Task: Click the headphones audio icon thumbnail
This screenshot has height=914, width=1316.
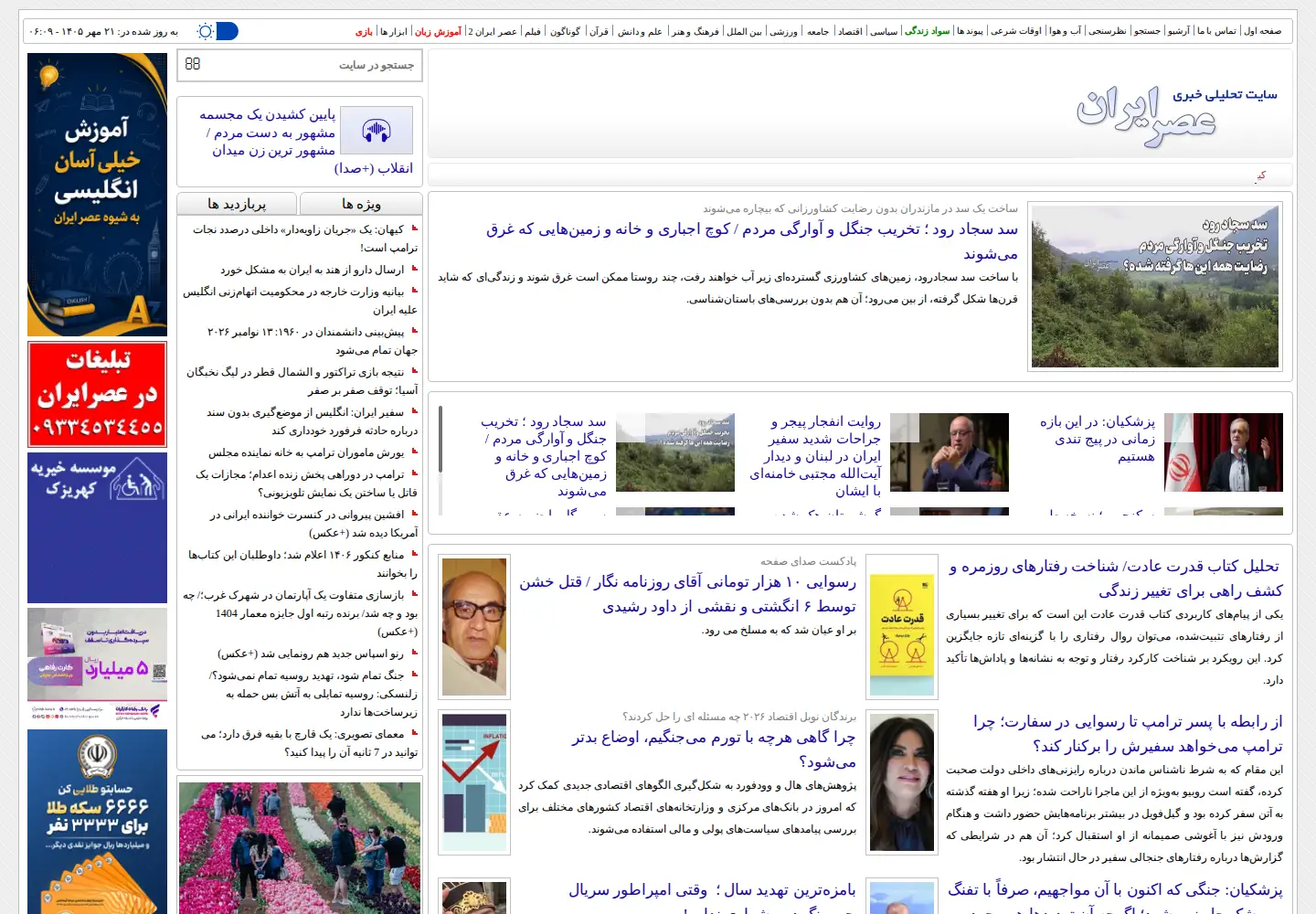Action: 376,130
